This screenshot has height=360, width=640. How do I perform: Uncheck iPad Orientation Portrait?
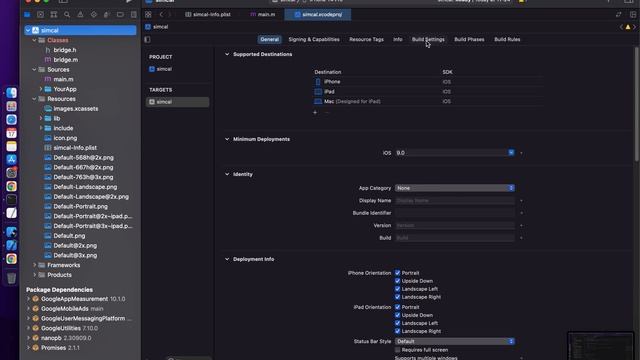point(398,307)
